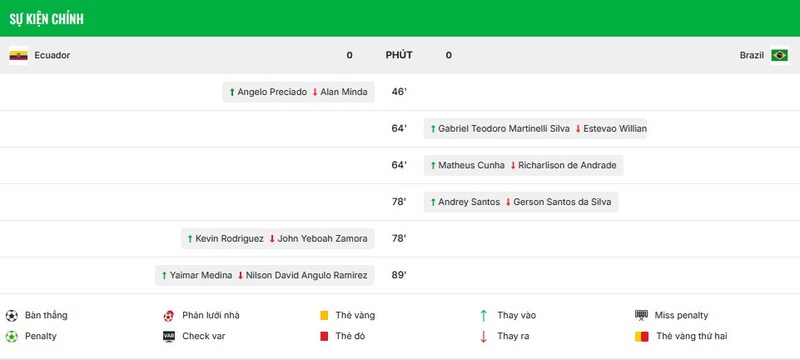Open the Matheus Cunha substitution event
800x360 pixels.
523,165
